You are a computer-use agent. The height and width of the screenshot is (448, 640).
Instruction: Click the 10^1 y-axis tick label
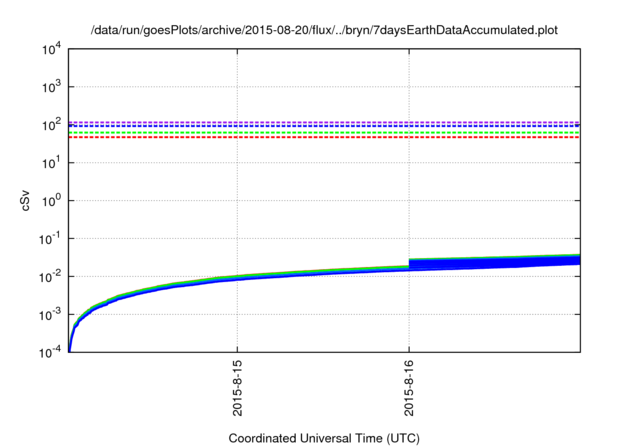(x=51, y=163)
